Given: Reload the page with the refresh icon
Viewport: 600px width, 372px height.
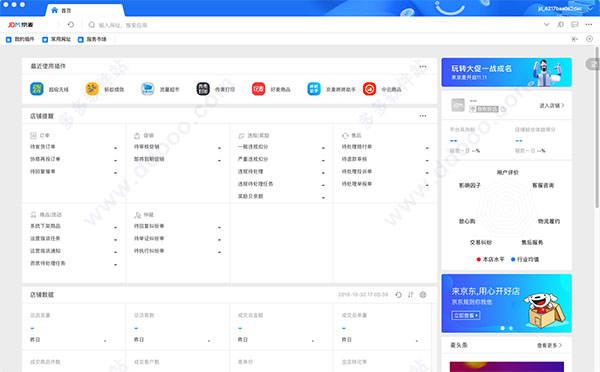Looking at the screenshot, I should click(x=71, y=25).
